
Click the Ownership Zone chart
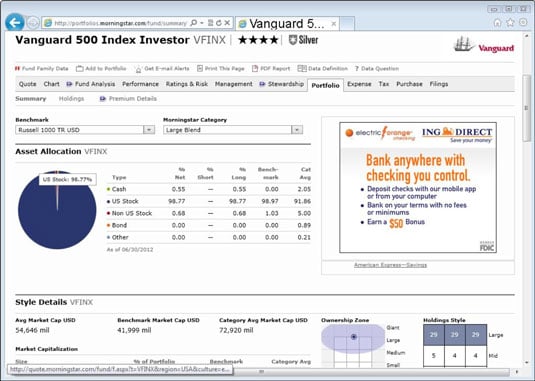353,345
